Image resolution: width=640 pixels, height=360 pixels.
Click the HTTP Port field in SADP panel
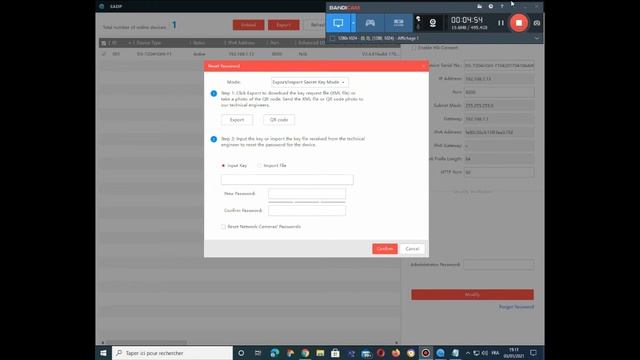(x=499, y=172)
